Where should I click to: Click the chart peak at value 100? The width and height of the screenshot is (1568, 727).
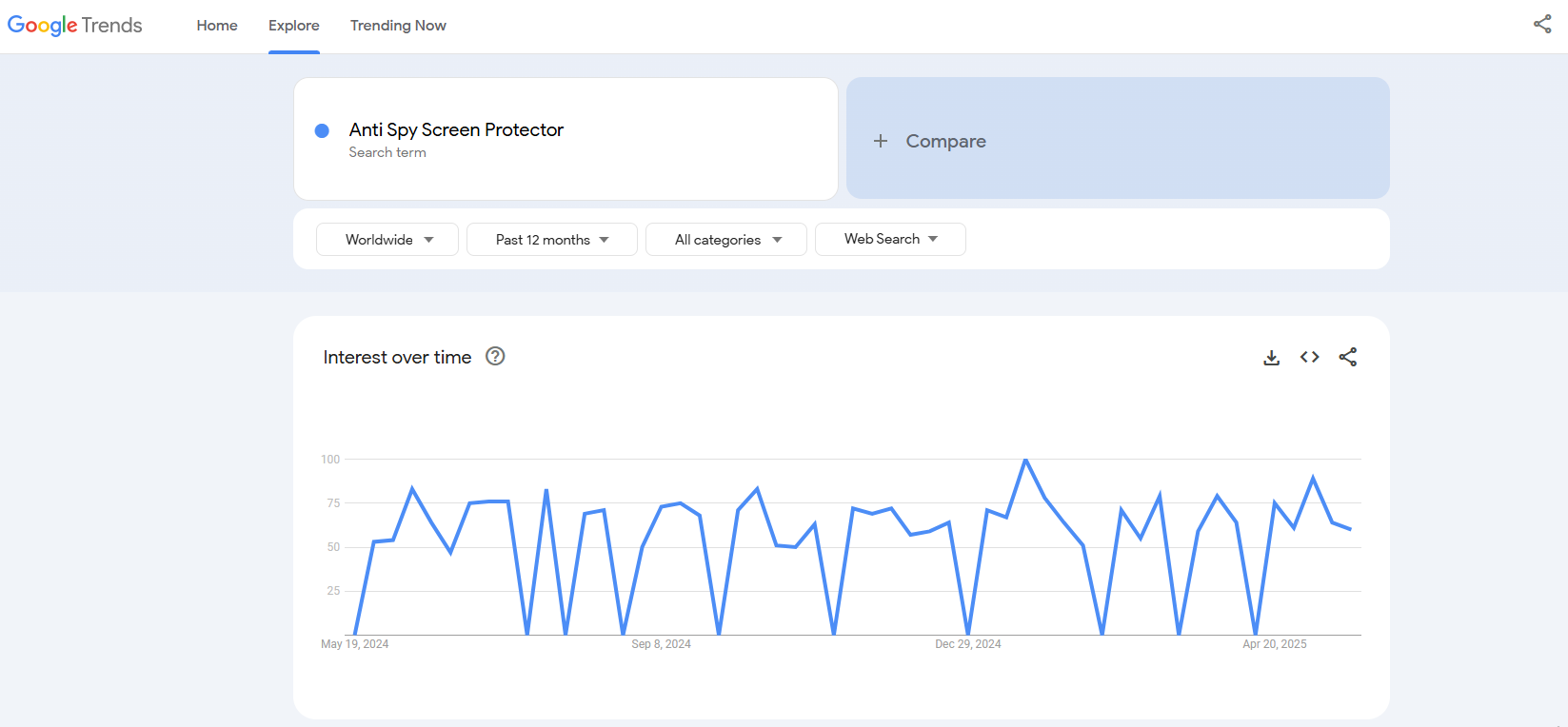pos(1025,461)
